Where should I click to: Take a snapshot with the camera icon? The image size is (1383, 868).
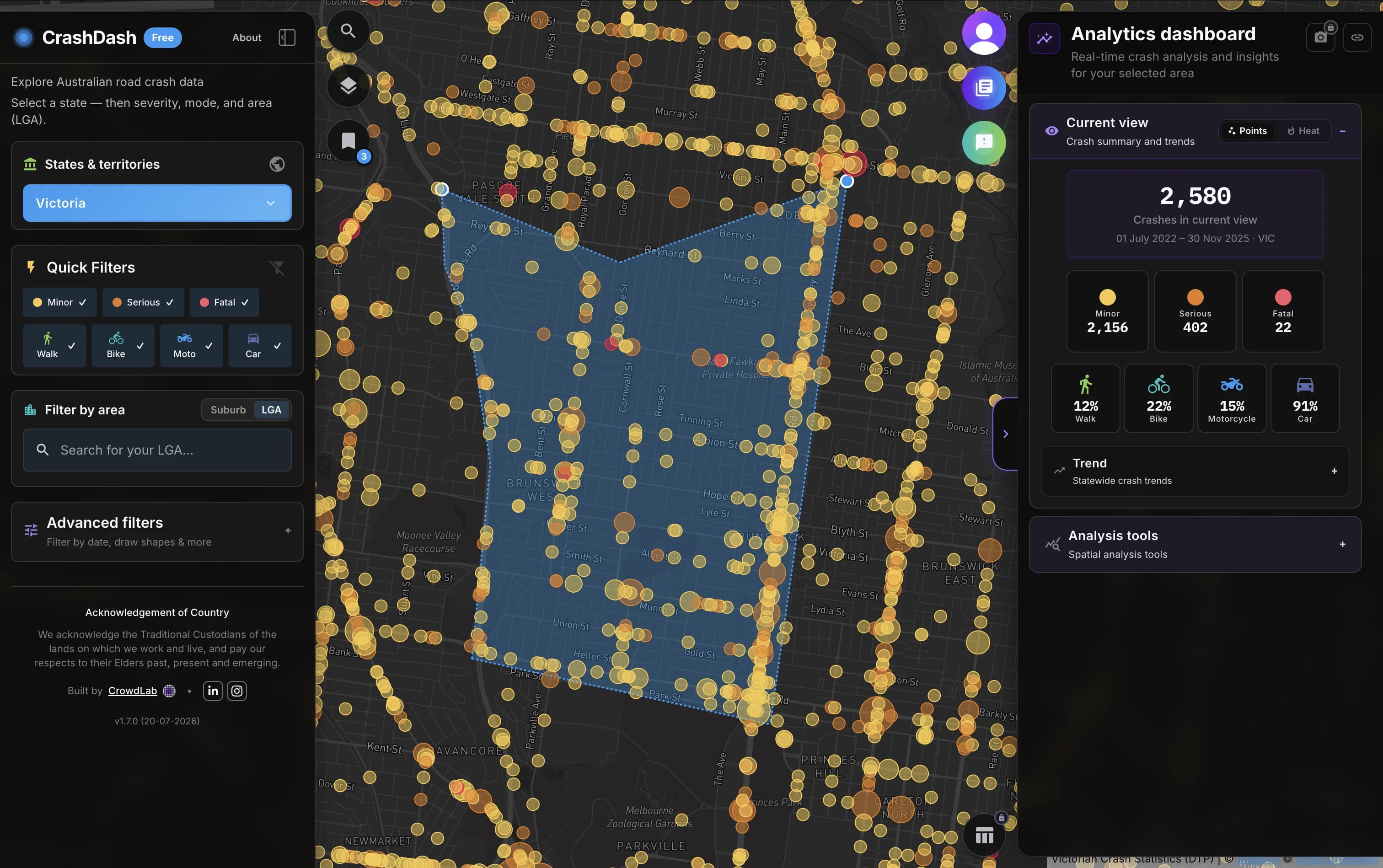tap(1321, 38)
